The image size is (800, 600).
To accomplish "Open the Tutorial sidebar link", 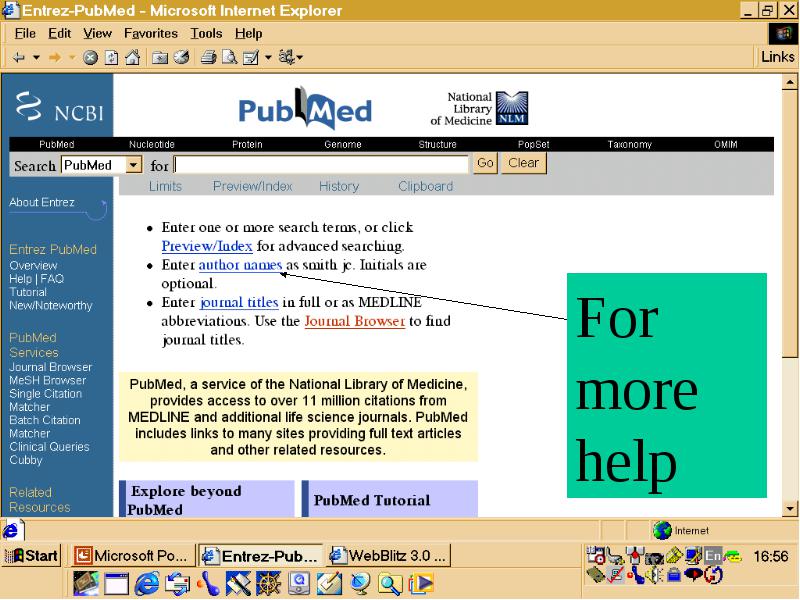I will [28, 292].
